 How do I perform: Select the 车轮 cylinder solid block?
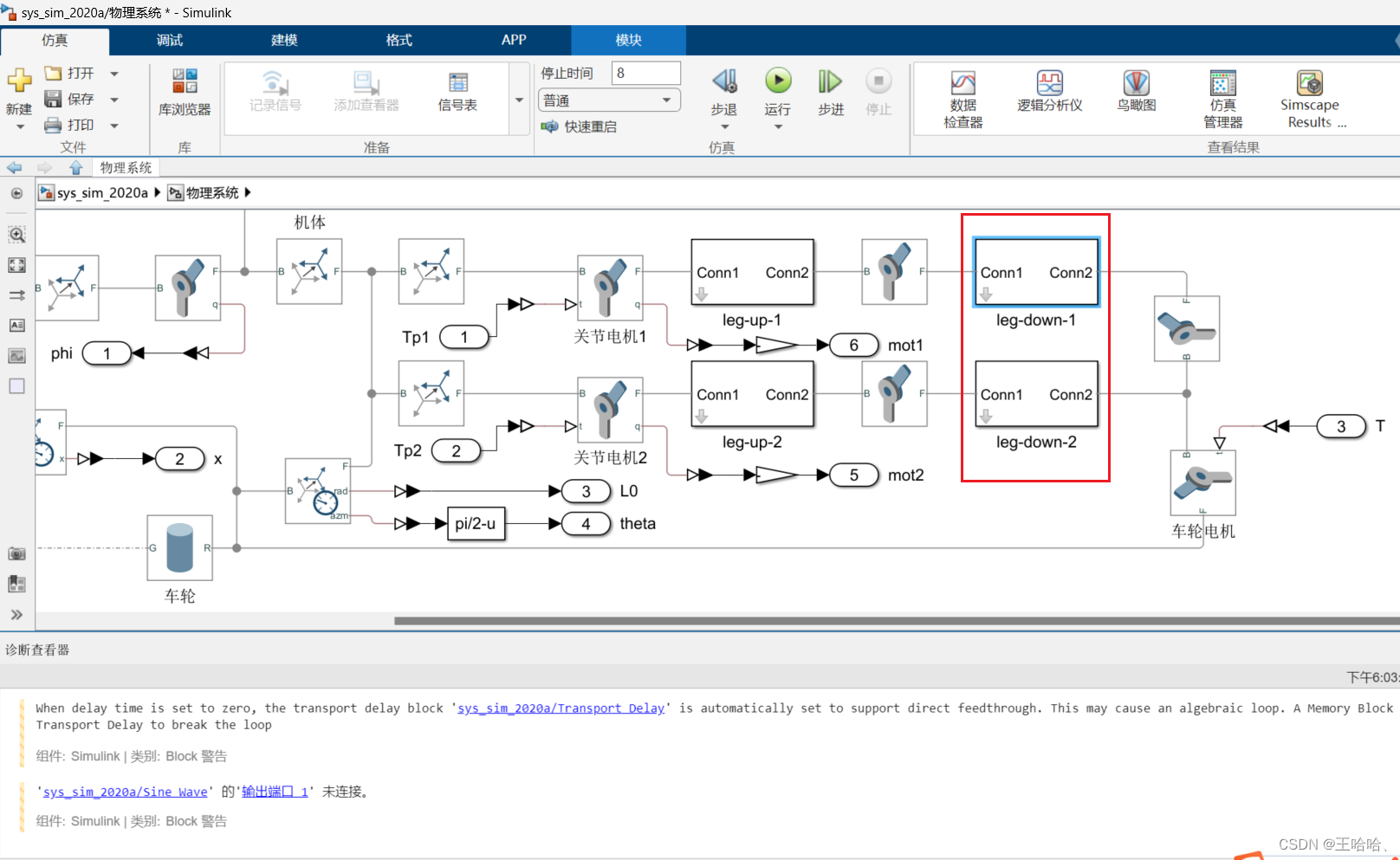tap(179, 547)
